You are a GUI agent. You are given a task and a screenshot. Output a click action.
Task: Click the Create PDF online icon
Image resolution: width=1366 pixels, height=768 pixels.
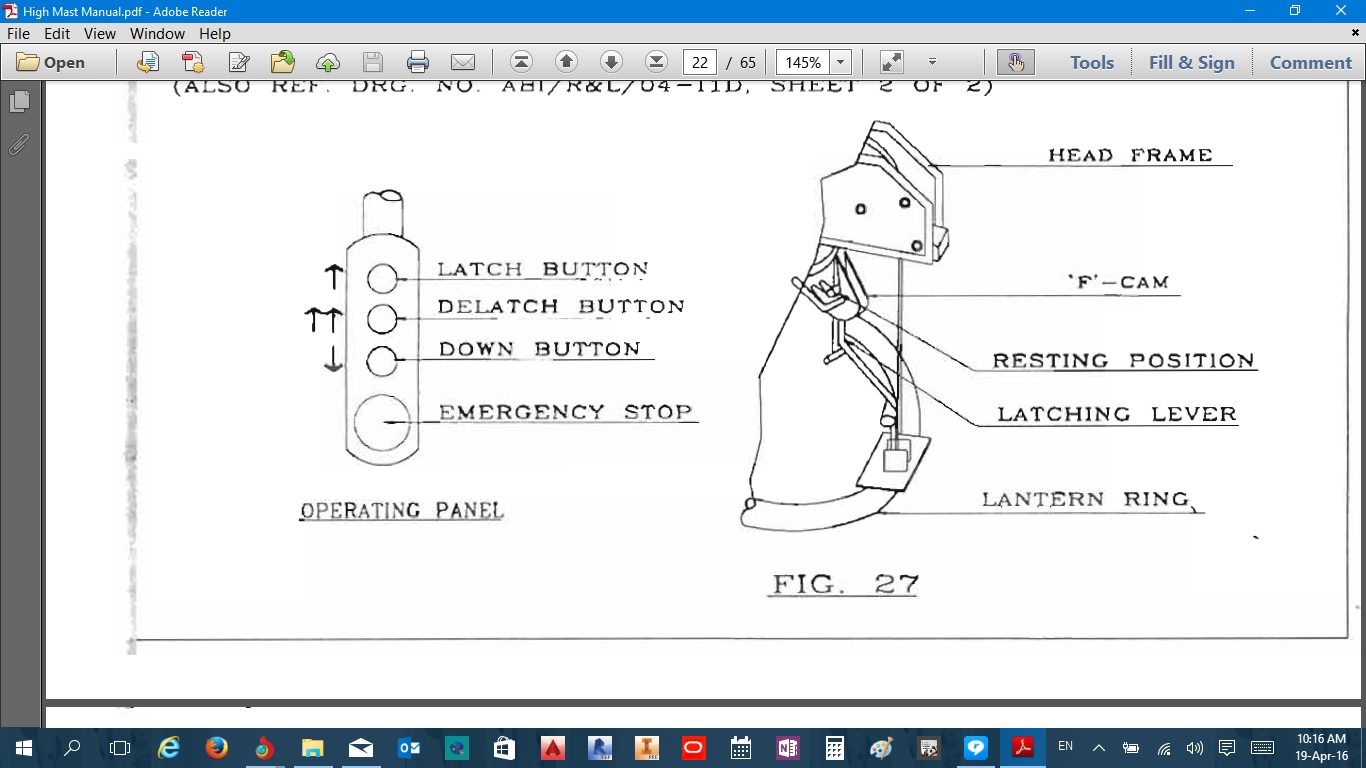(193, 62)
